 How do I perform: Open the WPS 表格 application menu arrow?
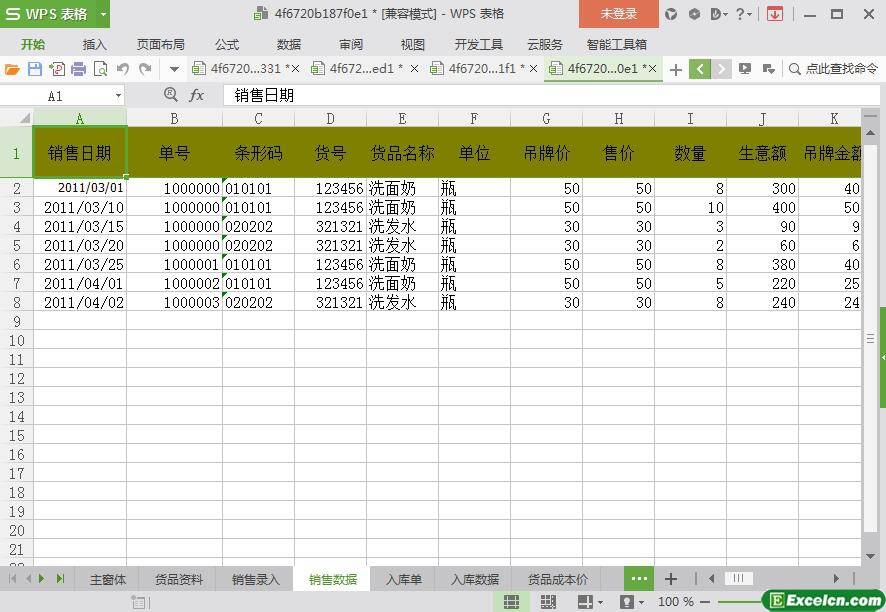click(x=103, y=14)
